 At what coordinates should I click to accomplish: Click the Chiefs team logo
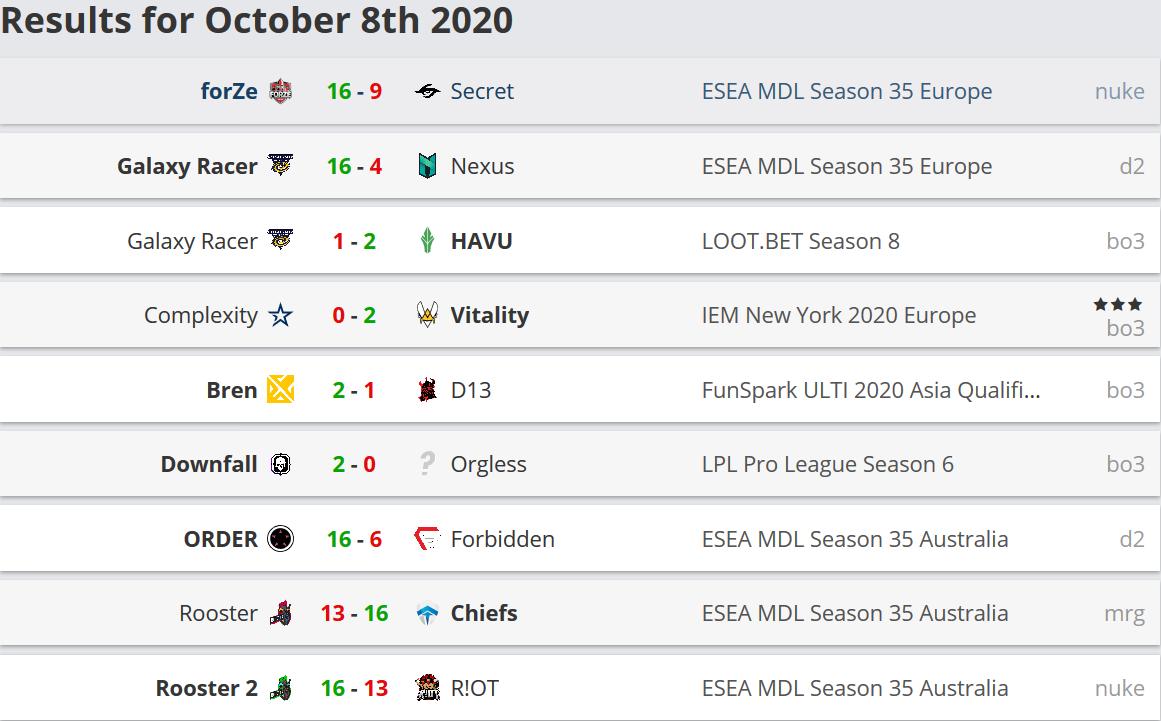pyautogui.click(x=428, y=614)
